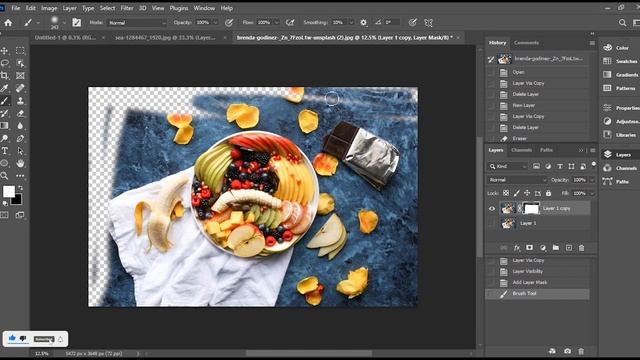Image resolution: width=640 pixels, height=360 pixels.
Task: Switch to the Paths tab
Action: [546, 150]
